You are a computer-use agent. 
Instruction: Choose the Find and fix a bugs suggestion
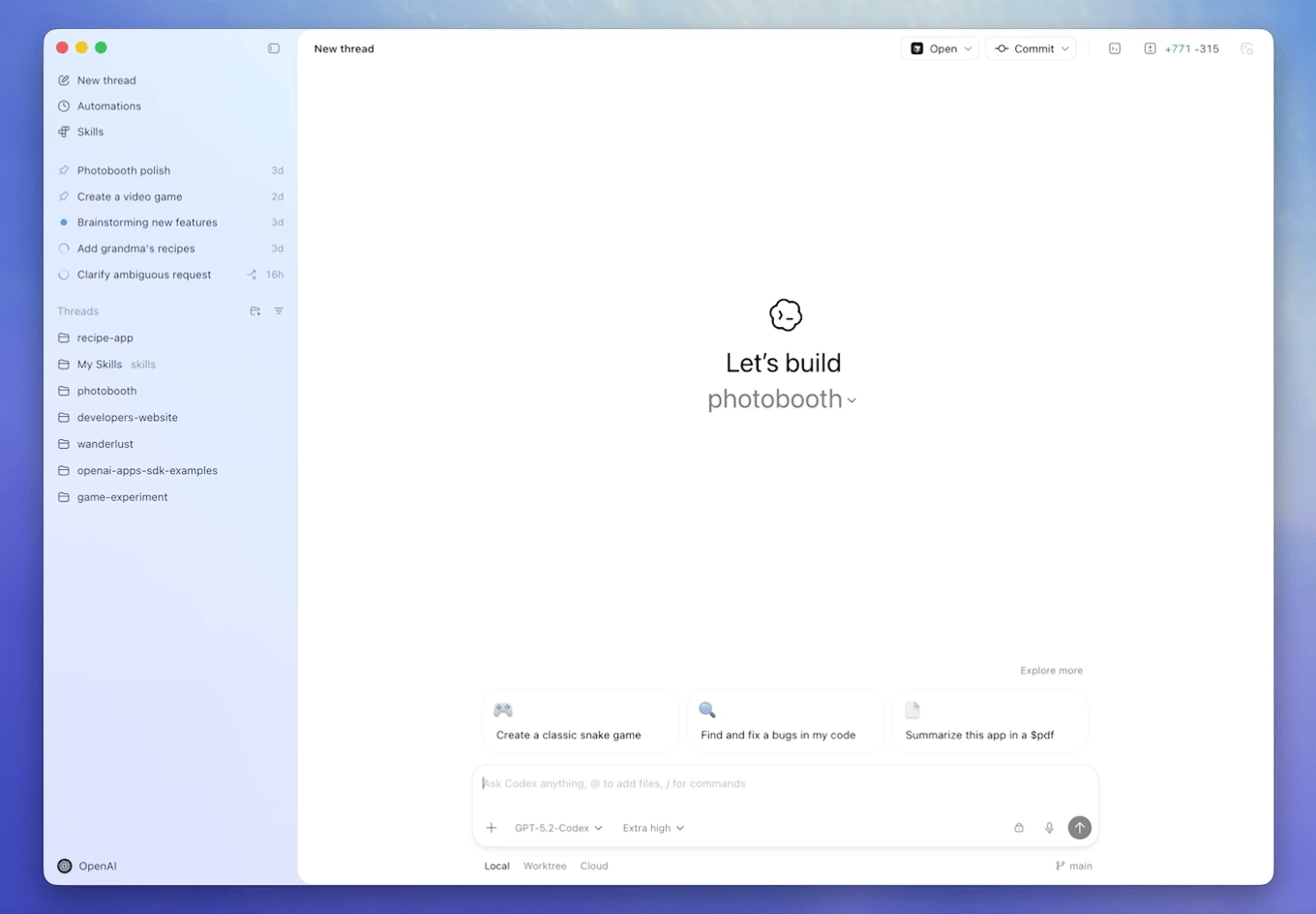pos(785,722)
